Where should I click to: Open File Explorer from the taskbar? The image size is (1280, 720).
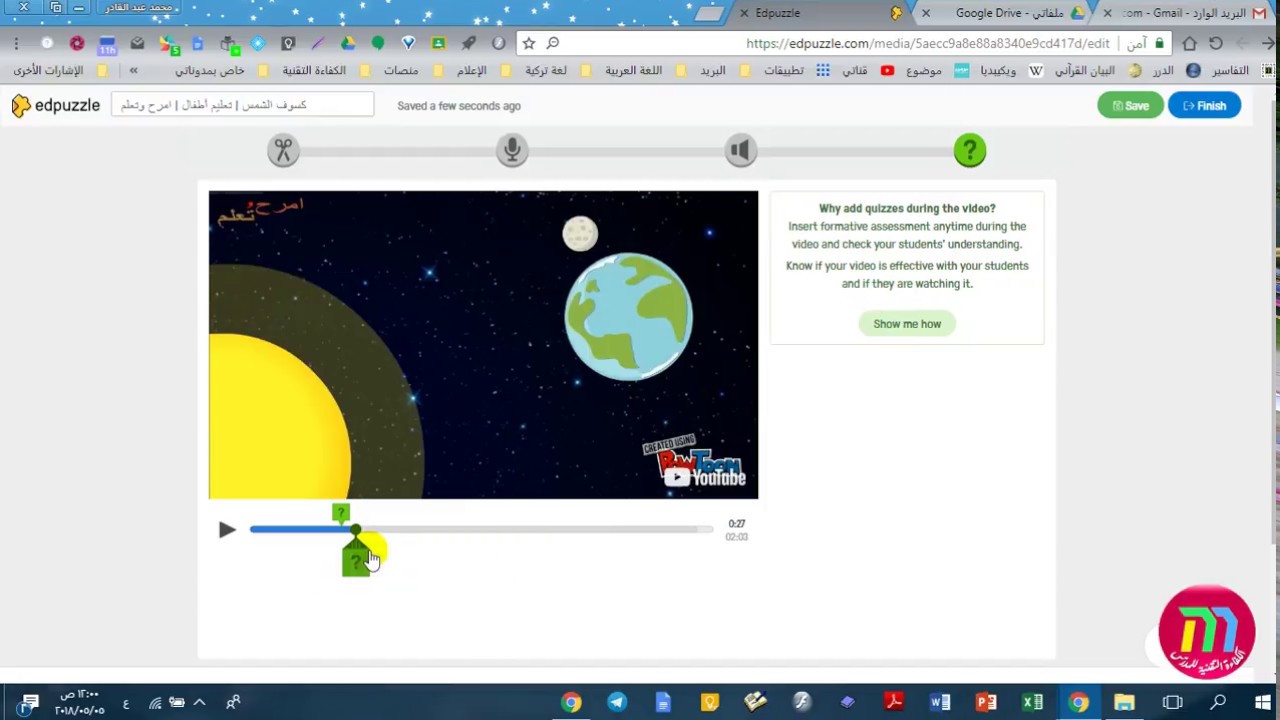(x=1124, y=702)
